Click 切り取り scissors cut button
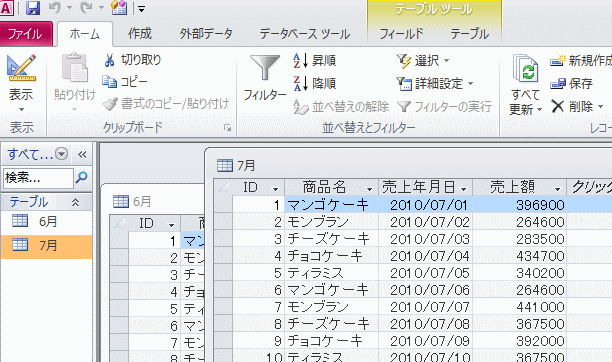This screenshot has width=612, height=362. coord(132,60)
